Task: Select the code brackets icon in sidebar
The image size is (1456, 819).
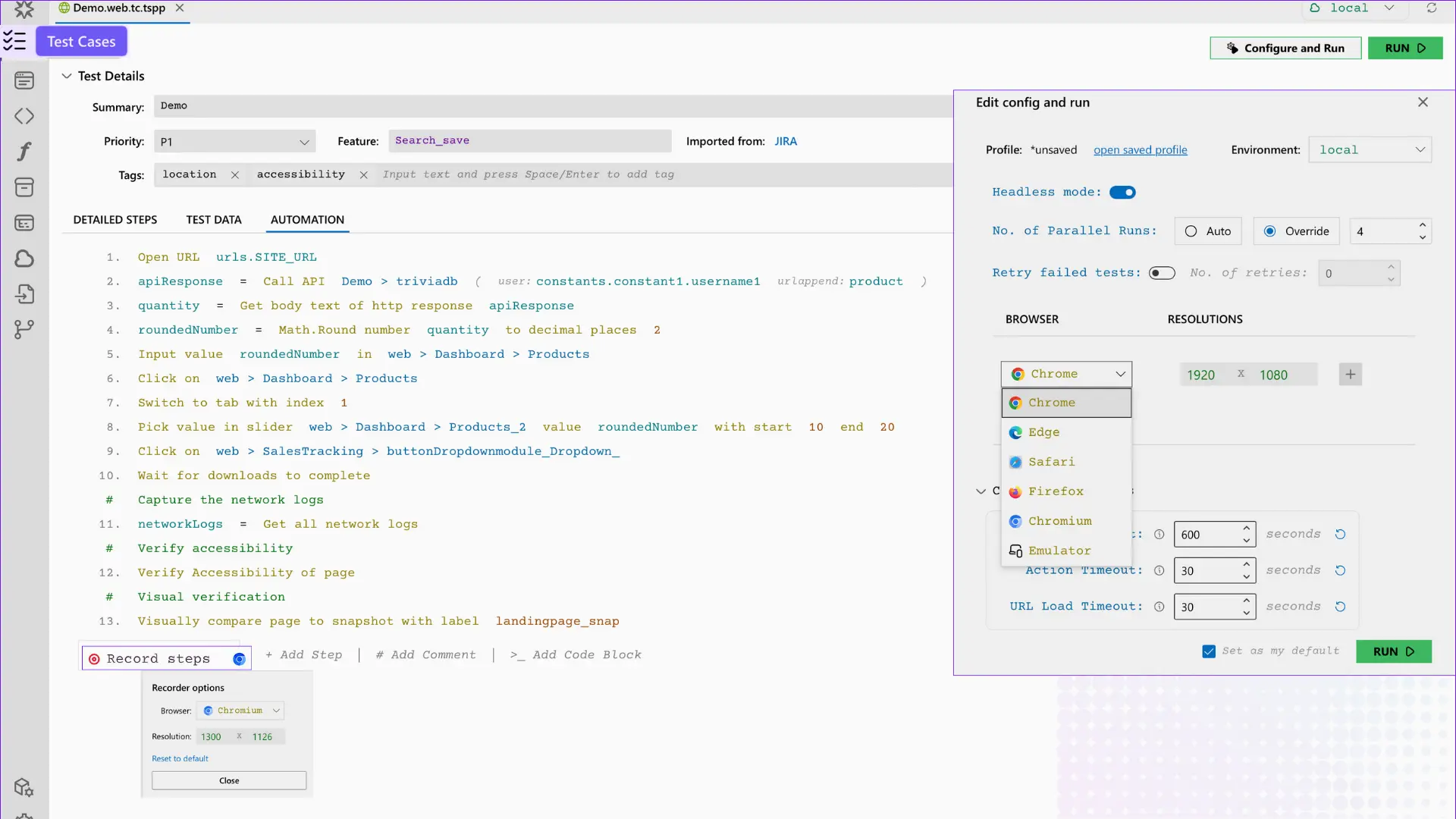Action: 25,116
